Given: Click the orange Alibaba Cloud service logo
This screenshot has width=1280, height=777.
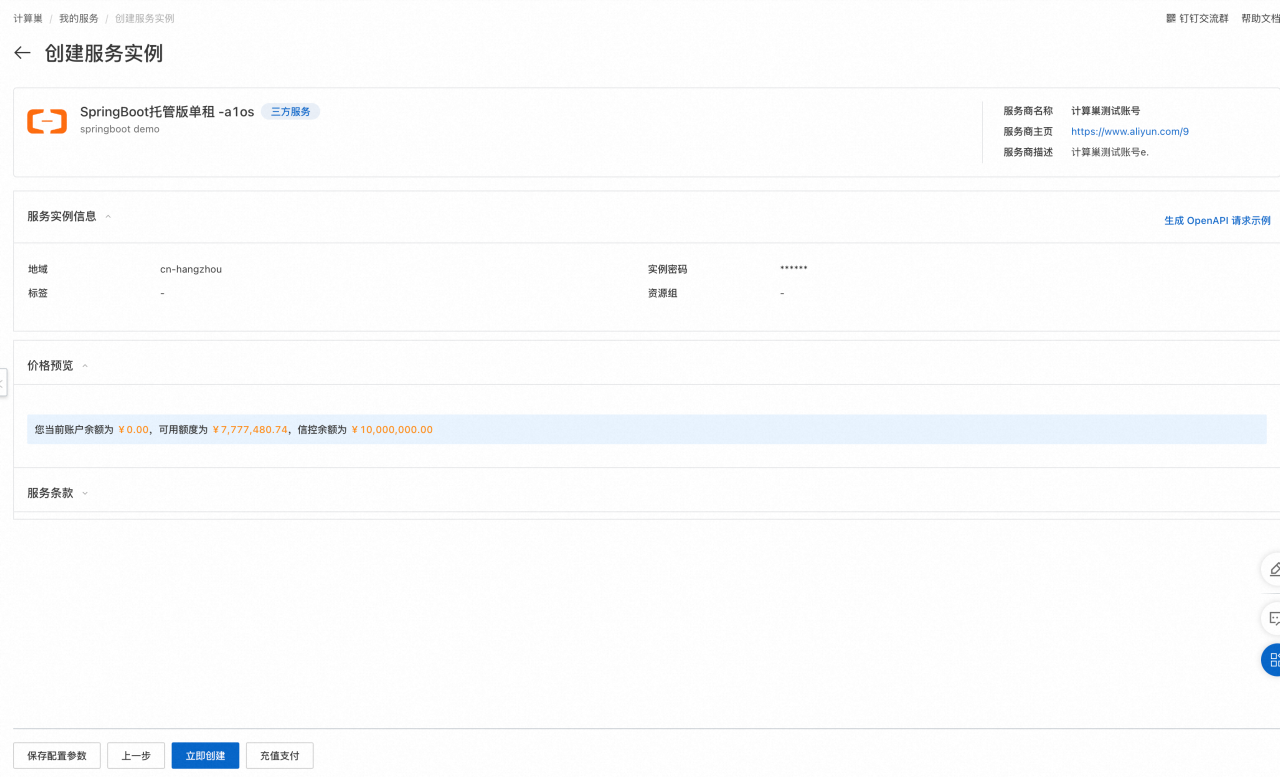Looking at the screenshot, I should (47, 121).
